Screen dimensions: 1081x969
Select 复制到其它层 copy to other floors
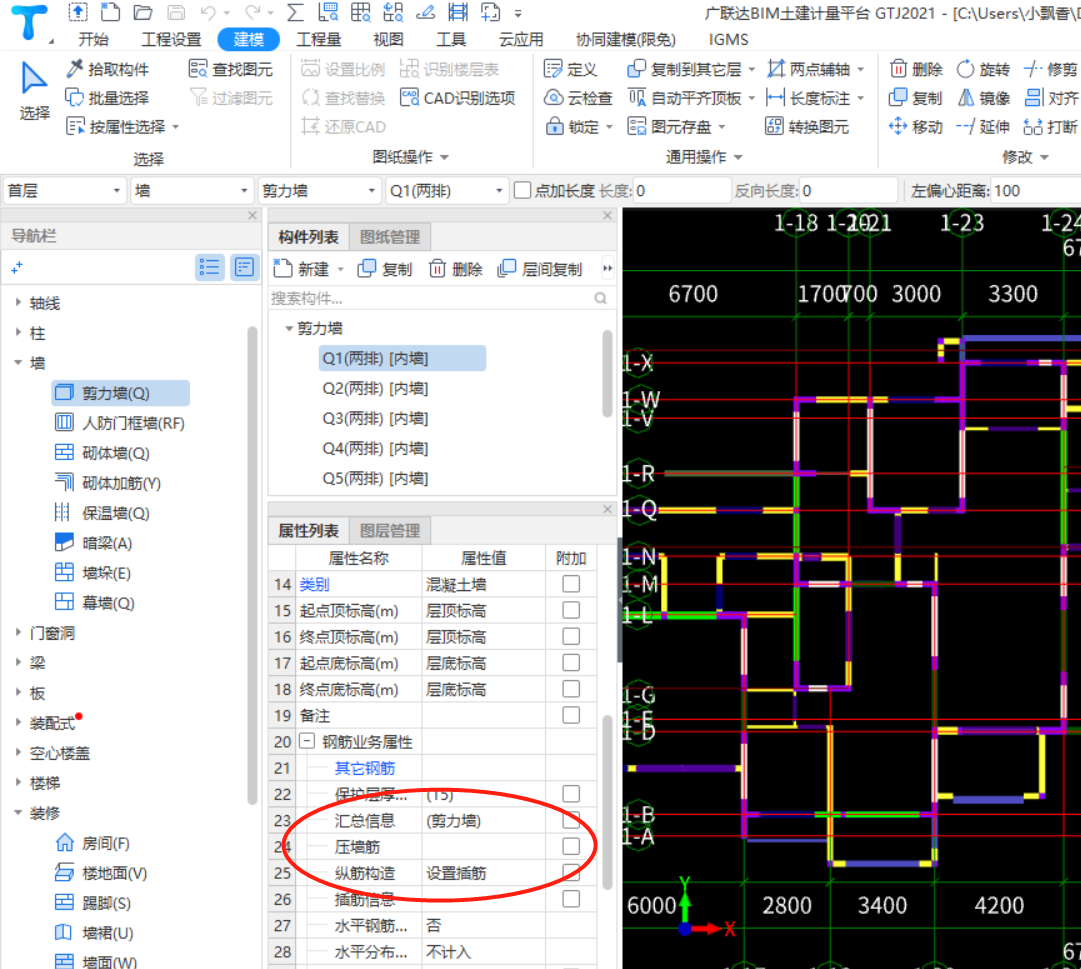pos(685,69)
